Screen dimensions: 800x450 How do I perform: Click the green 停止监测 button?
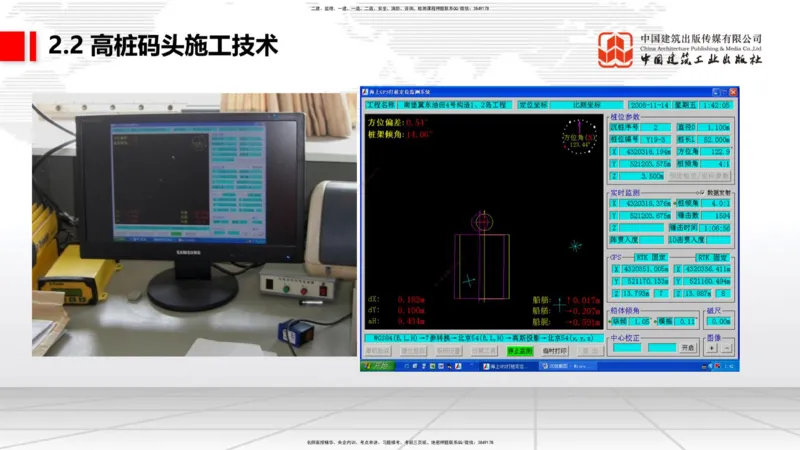[x=520, y=351]
